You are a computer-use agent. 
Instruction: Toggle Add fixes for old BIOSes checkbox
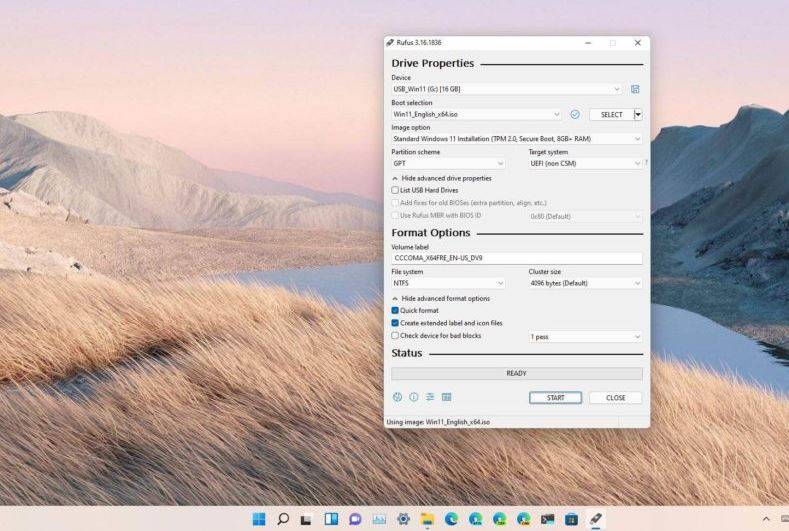tap(395, 203)
